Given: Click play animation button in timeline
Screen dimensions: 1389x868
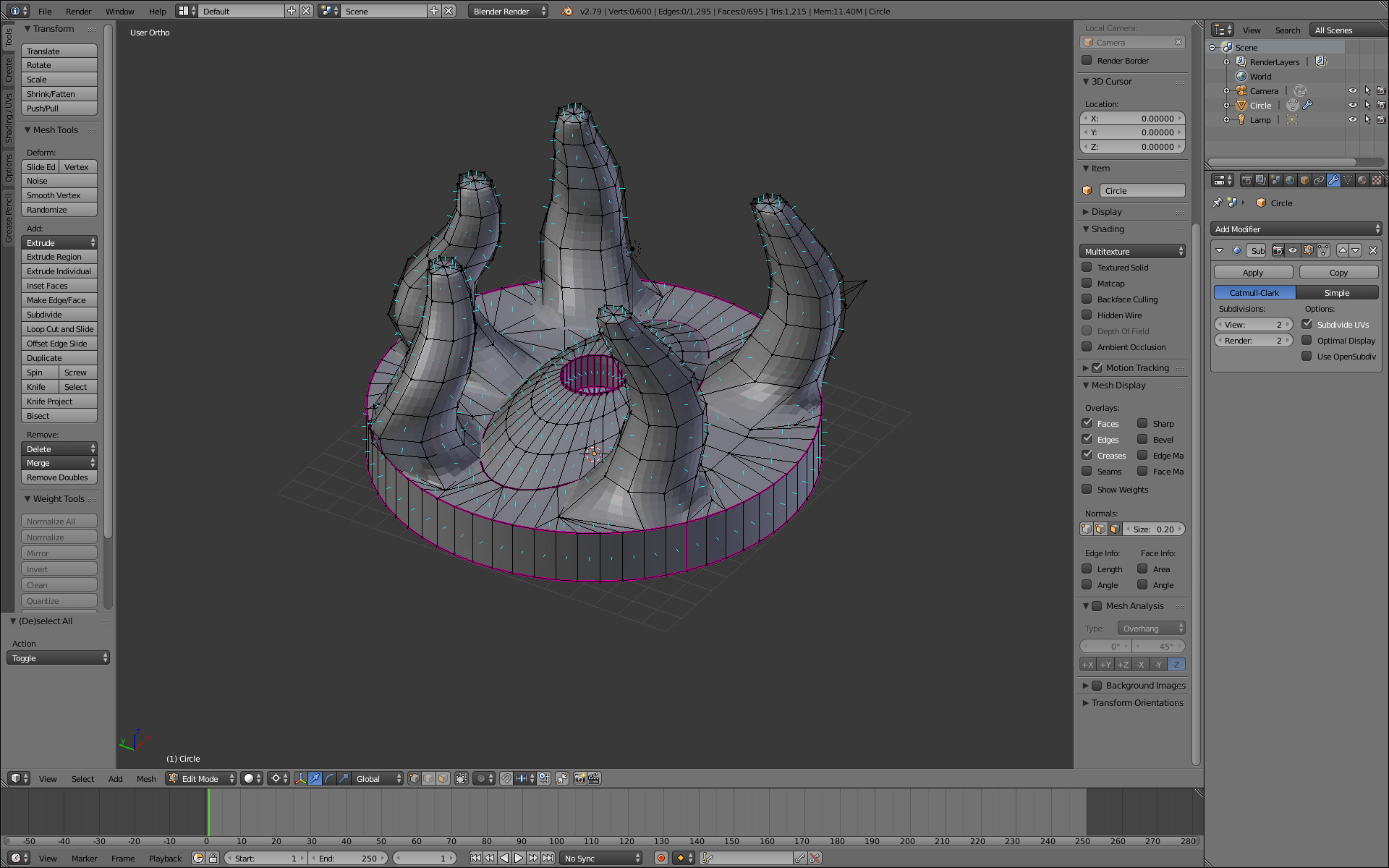Looking at the screenshot, I should (x=519, y=858).
